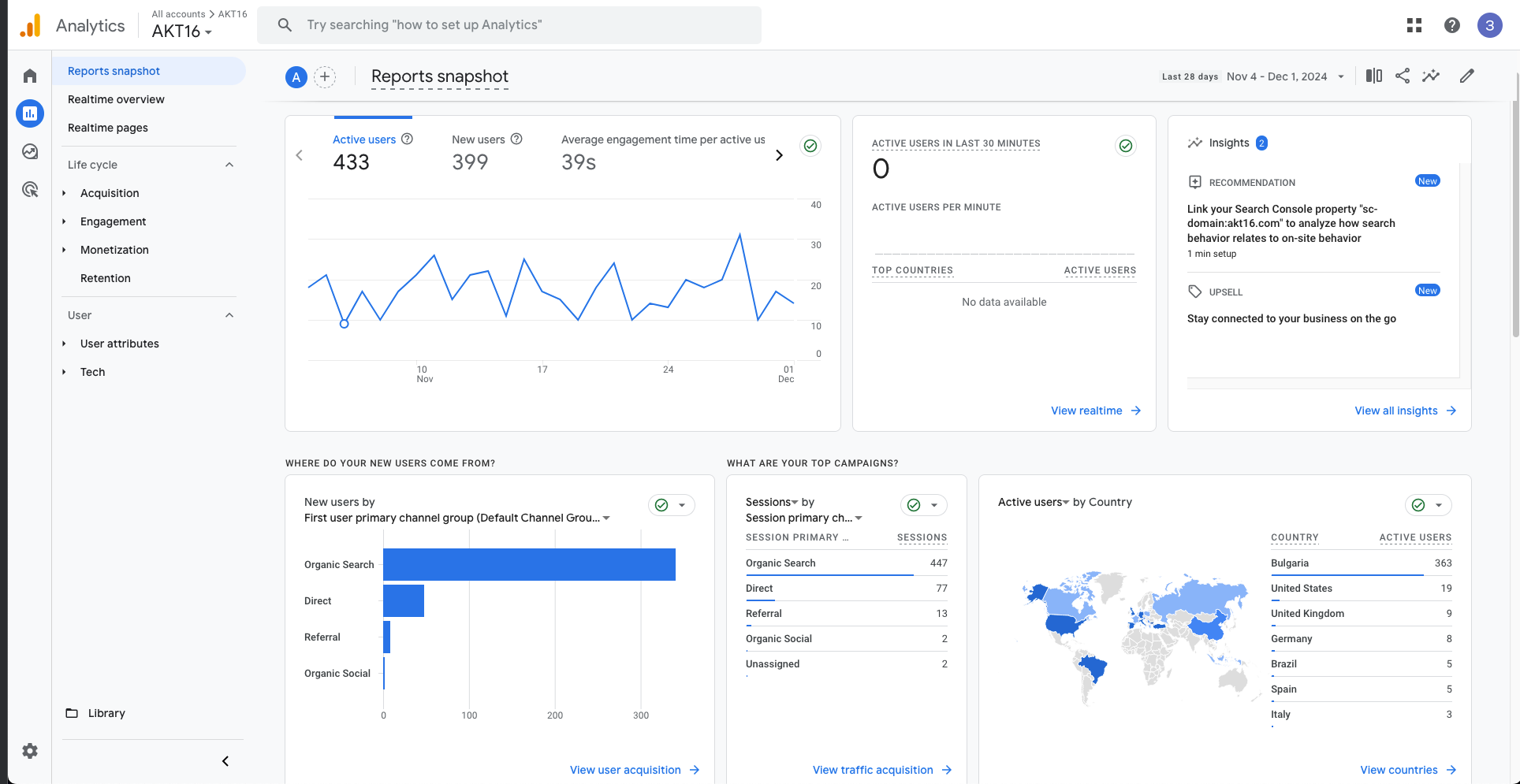The height and width of the screenshot is (784, 1520).
Task: Open the New users card check dropdown
Action: pyautogui.click(x=672, y=505)
